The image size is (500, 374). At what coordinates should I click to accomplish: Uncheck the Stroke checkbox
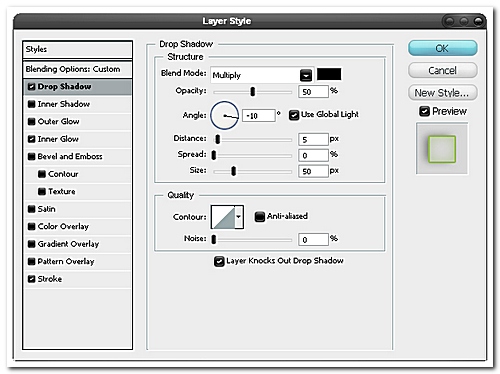(31, 279)
